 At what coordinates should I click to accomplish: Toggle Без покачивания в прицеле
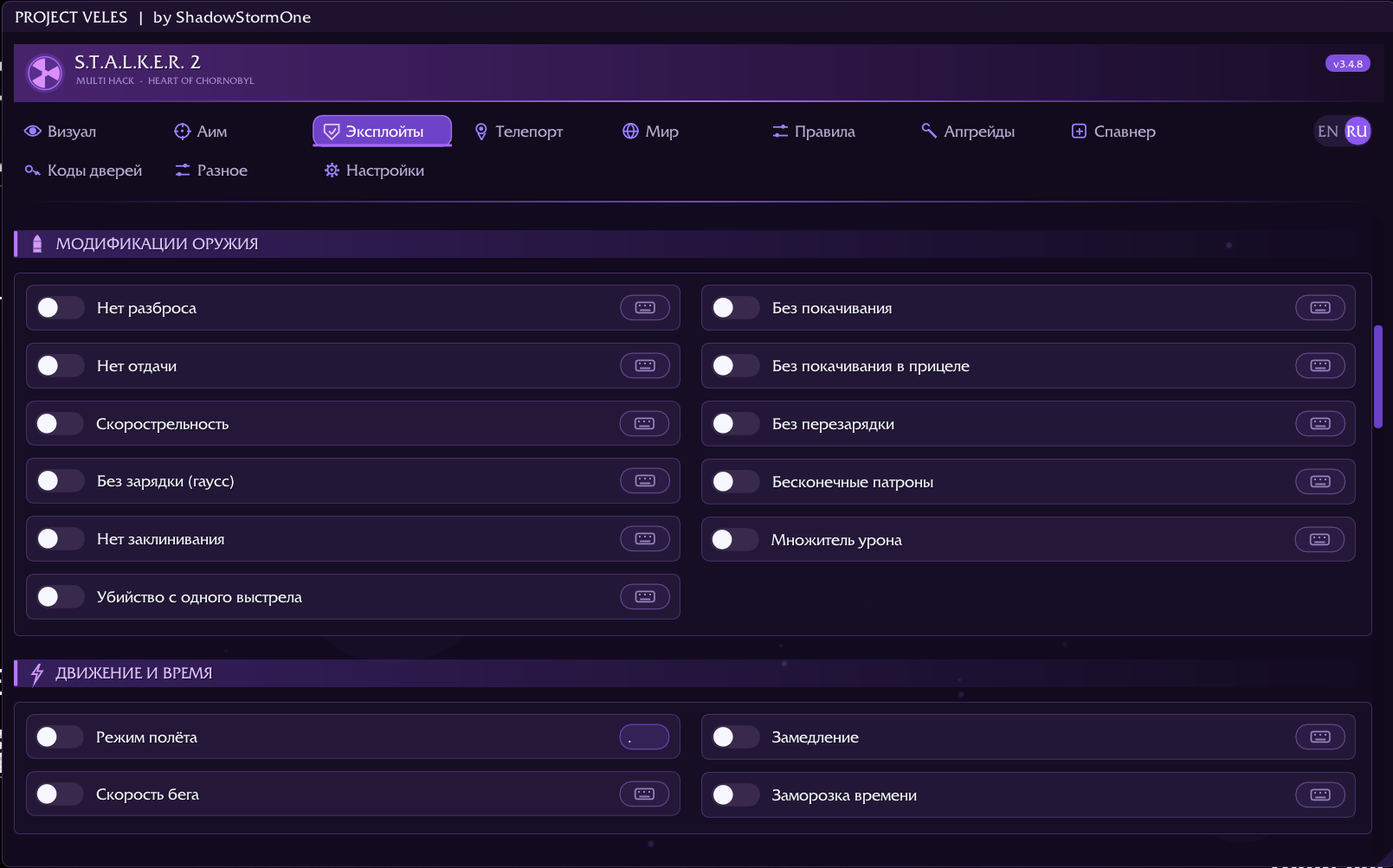(735, 366)
